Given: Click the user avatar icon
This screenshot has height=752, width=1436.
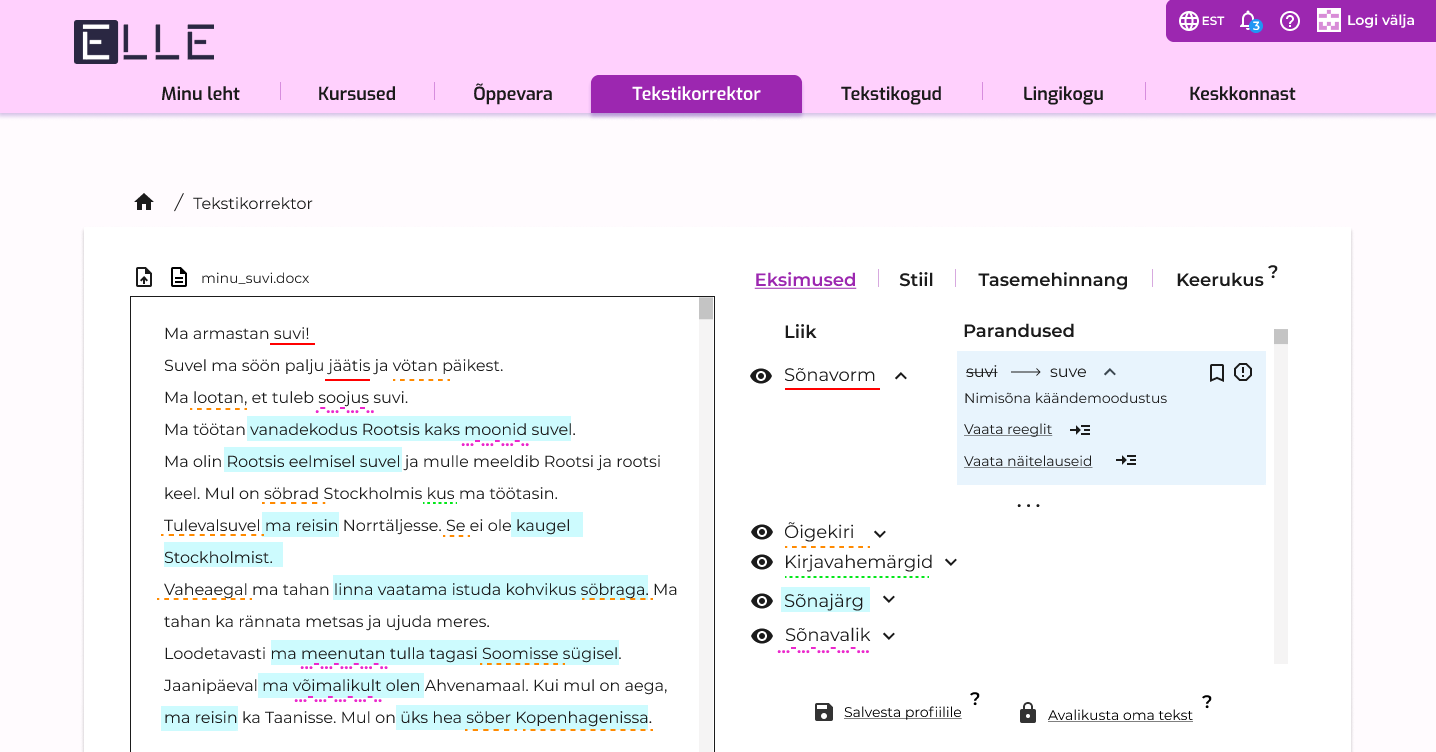Looking at the screenshot, I should (1329, 20).
